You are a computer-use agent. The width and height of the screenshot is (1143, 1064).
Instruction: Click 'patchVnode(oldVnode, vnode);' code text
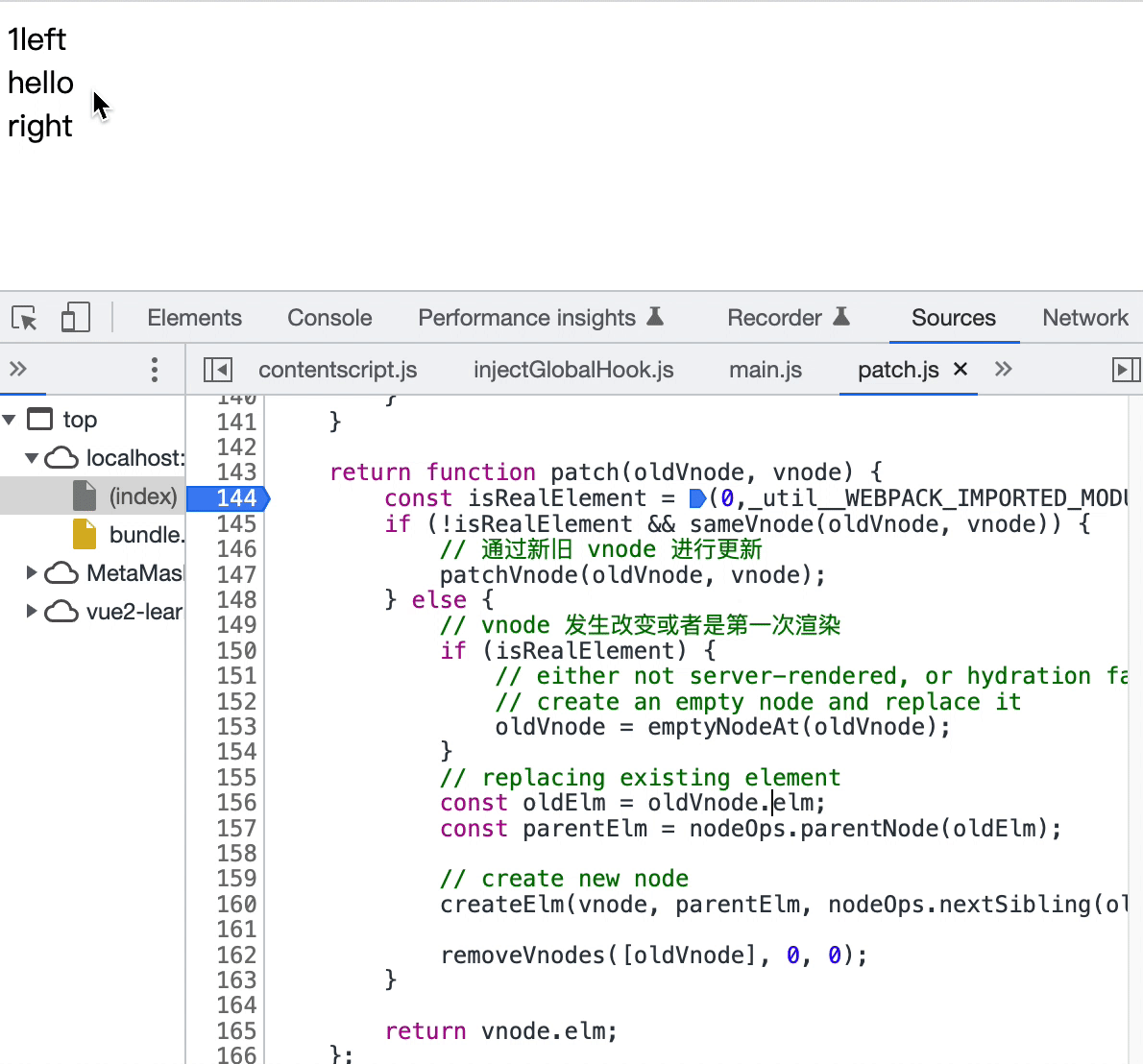click(633, 575)
